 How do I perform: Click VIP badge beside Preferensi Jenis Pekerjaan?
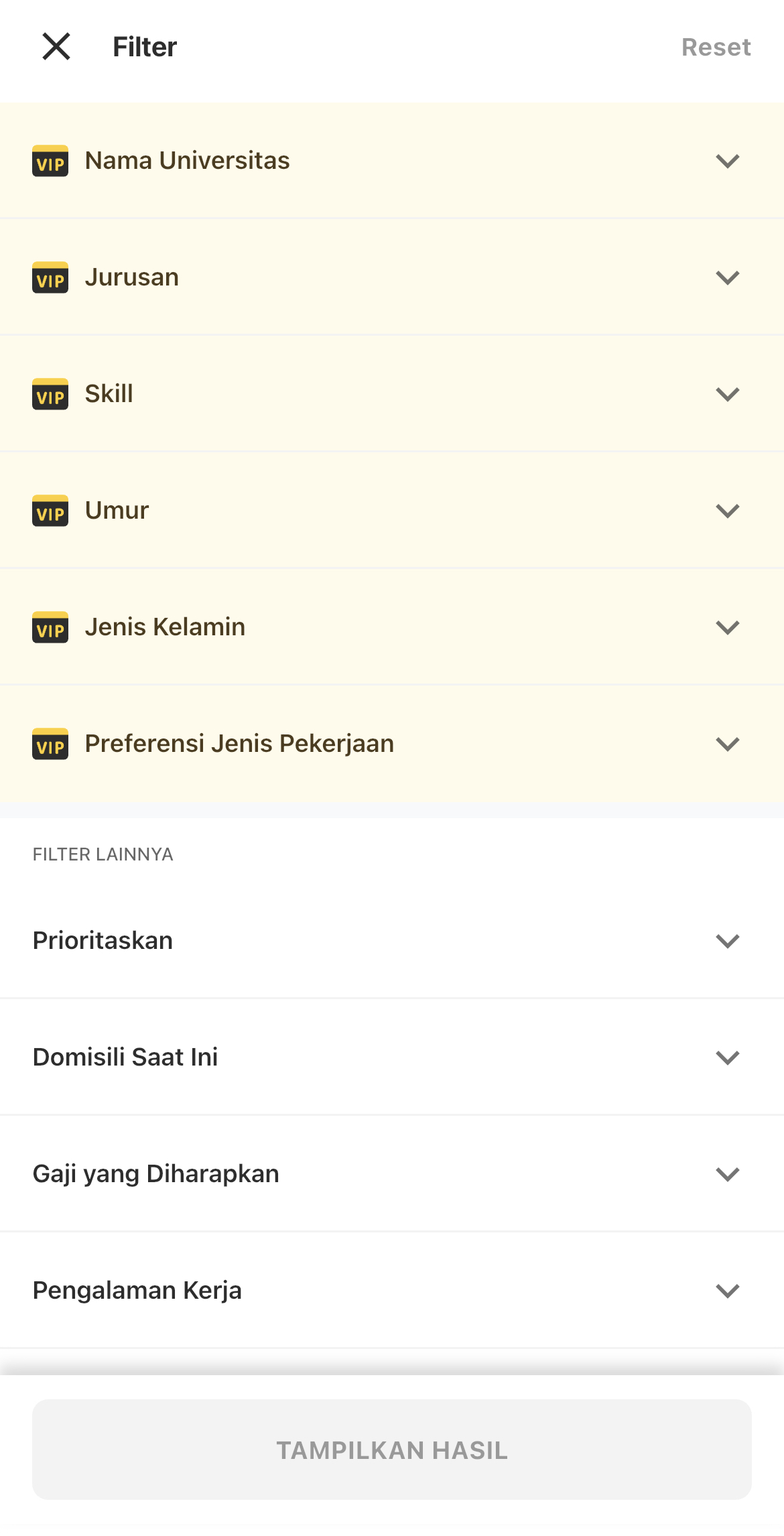(50, 744)
